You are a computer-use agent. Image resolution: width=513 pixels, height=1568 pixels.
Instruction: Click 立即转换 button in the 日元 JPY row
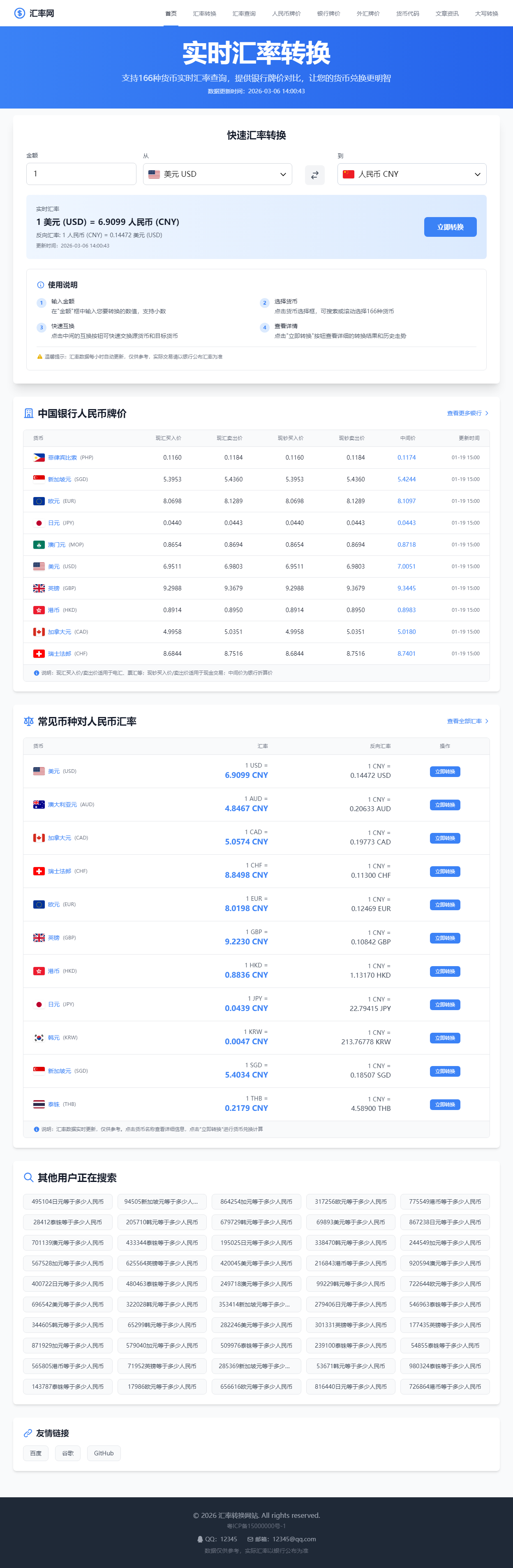(x=445, y=1004)
